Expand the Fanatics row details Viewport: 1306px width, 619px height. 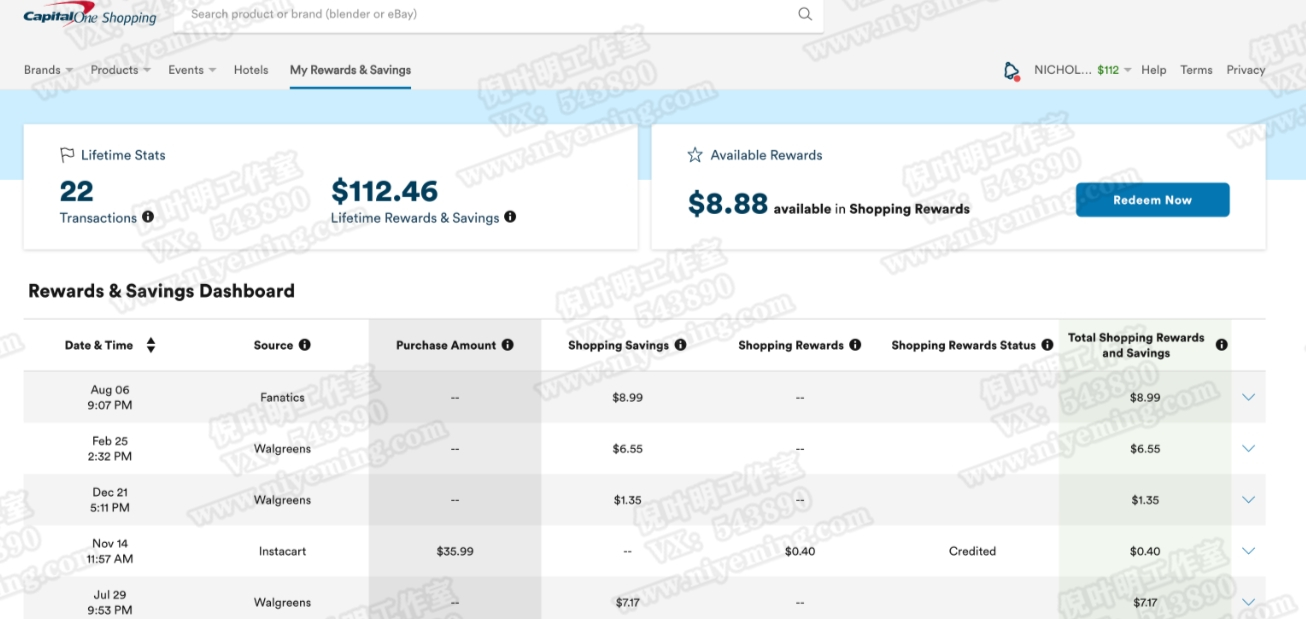pos(1248,397)
